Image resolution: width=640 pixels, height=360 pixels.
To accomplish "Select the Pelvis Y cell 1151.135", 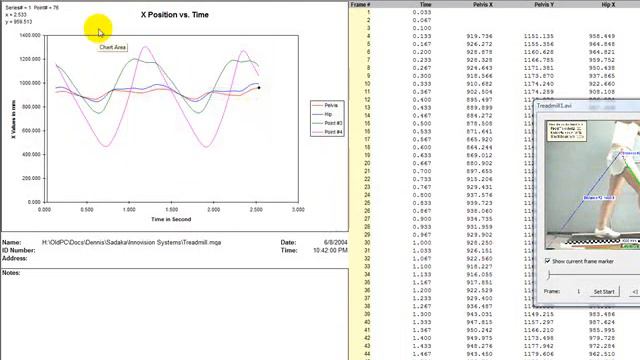I will click(x=539, y=36).
